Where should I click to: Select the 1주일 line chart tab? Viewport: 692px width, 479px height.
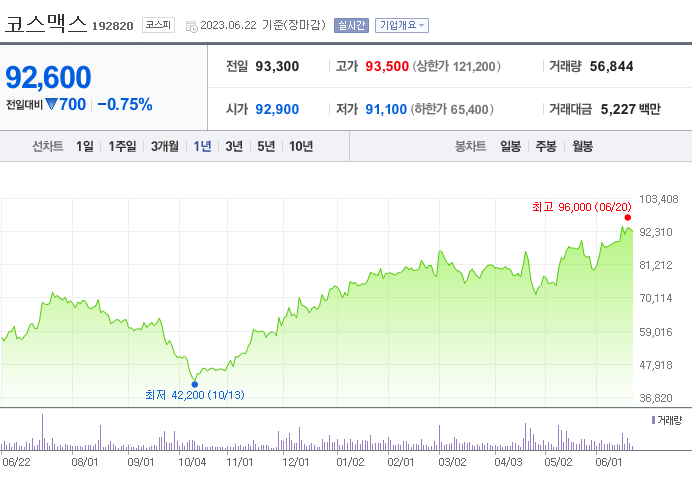coord(122,146)
